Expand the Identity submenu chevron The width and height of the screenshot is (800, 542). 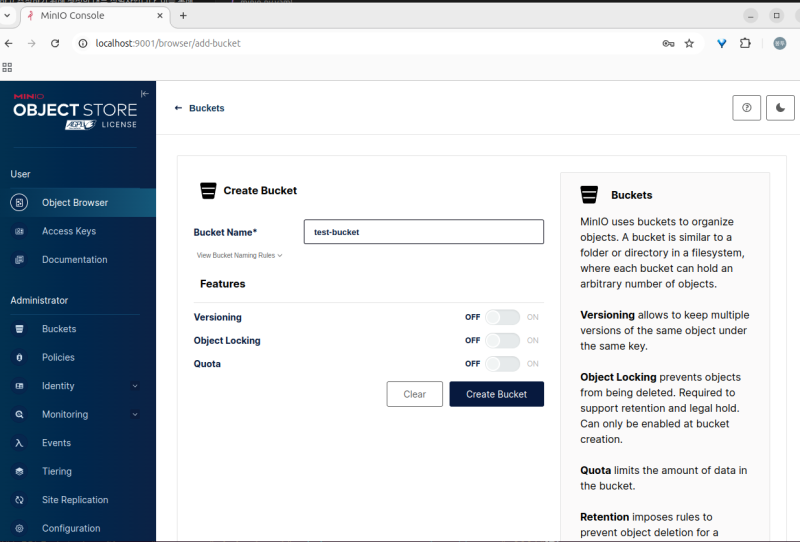pyautogui.click(x=135, y=386)
